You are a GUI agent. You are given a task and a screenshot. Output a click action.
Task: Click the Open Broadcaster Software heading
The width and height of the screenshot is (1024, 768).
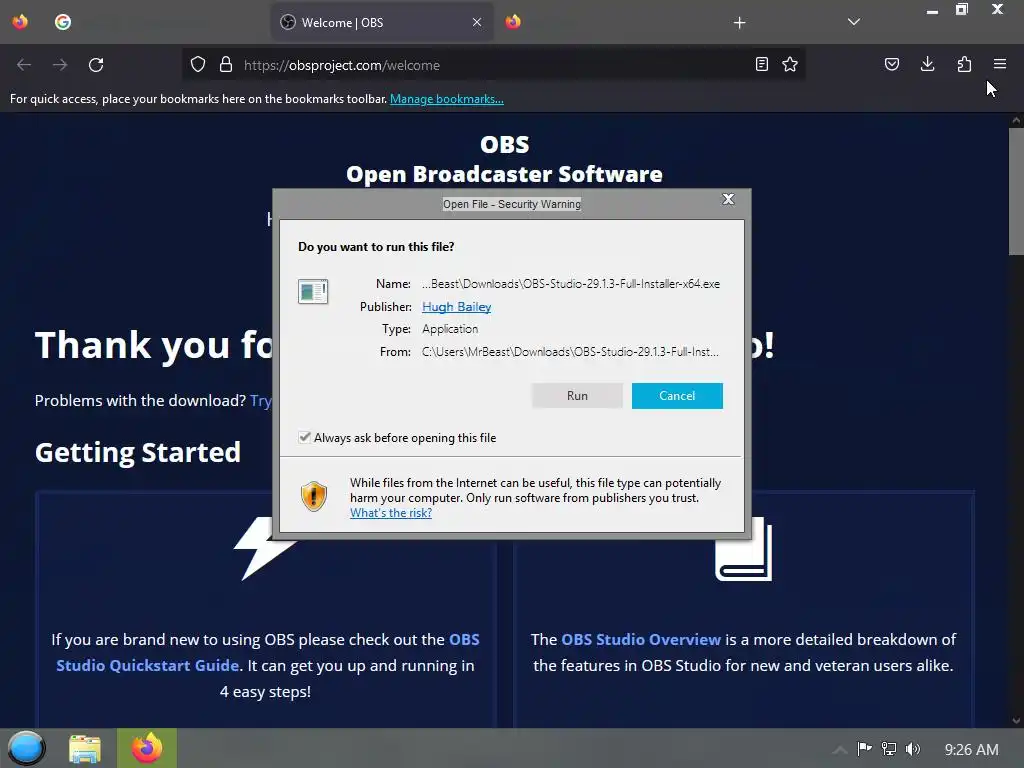pos(504,174)
